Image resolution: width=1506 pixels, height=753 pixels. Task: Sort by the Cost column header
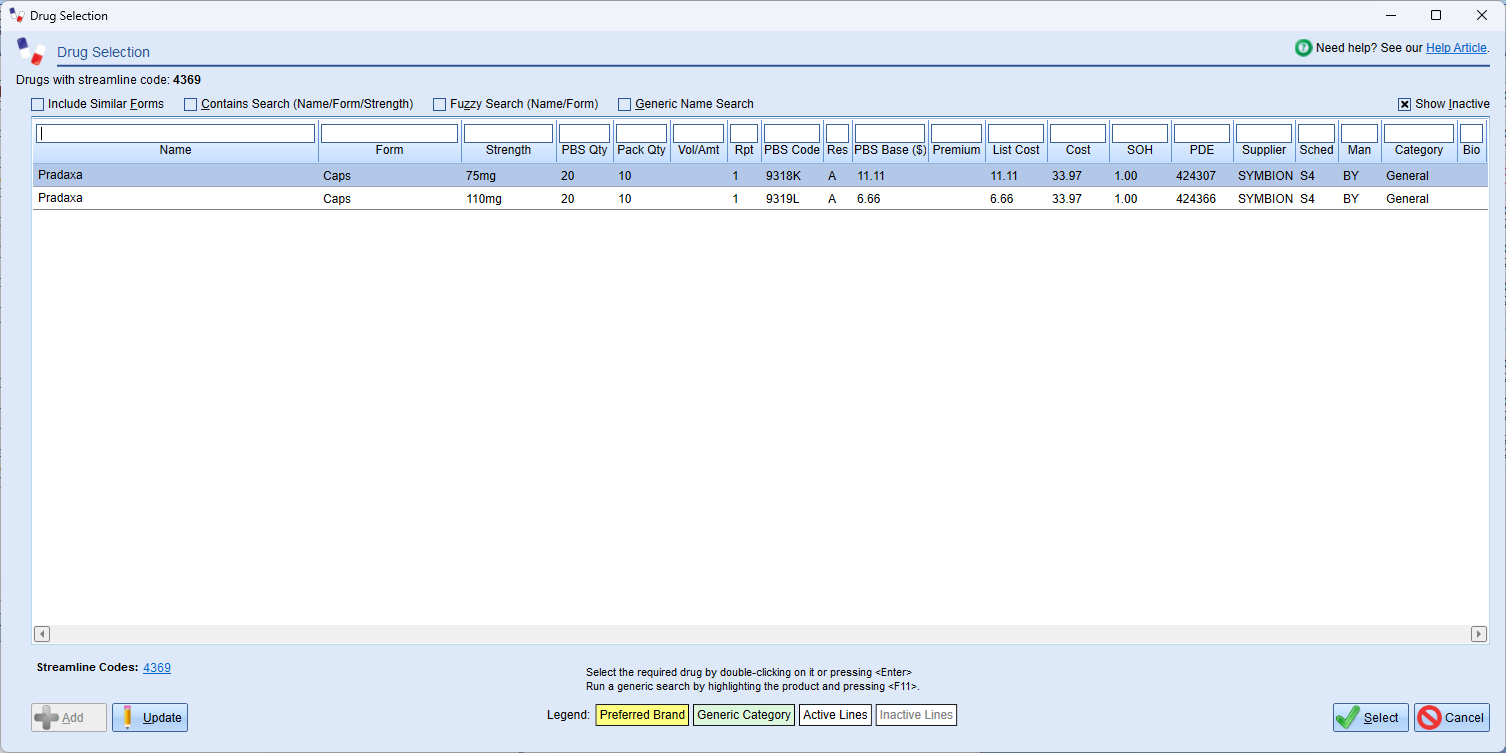pyautogui.click(x=1078, y=150)
